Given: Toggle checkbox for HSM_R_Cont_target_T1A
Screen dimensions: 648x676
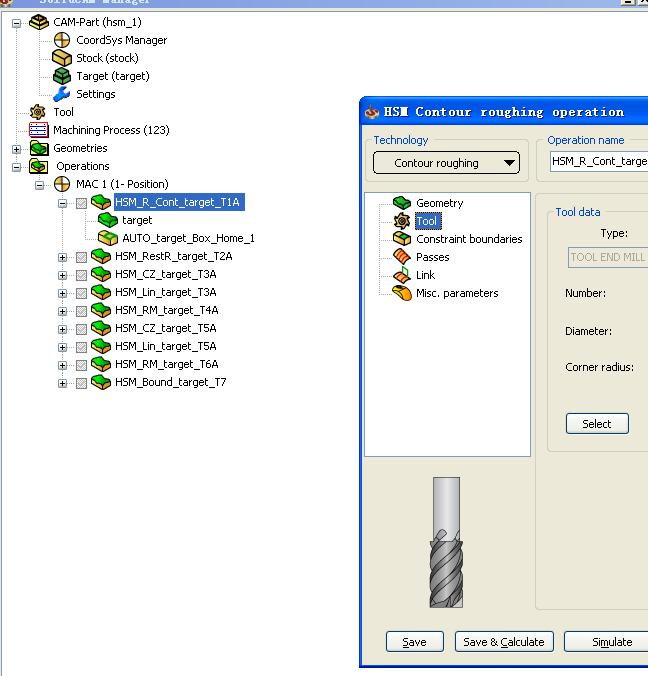Looking at the screenshot, I should click(81, 203).
